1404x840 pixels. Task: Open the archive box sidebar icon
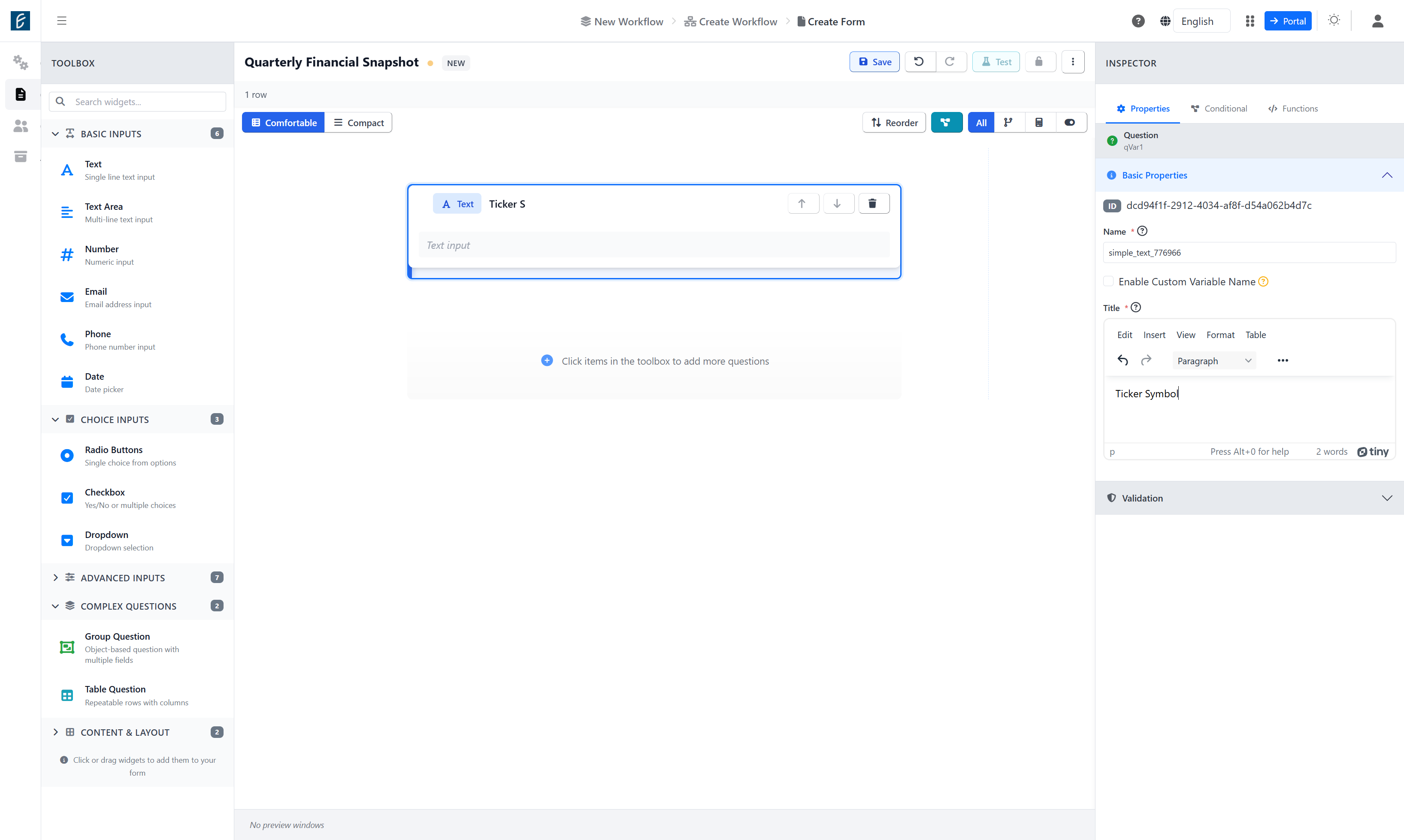(x=20, y=156)
